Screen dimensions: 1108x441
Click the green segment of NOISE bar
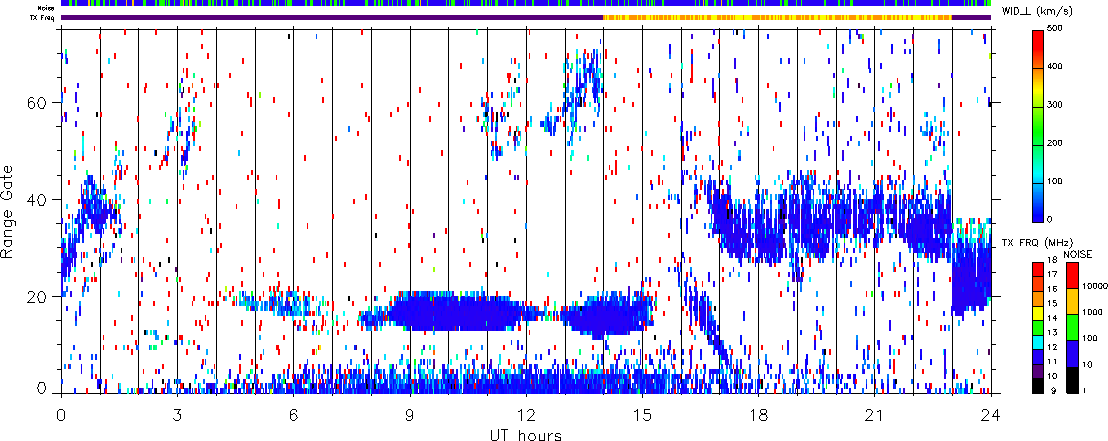pyautogui.click(x=1071, y=327)
